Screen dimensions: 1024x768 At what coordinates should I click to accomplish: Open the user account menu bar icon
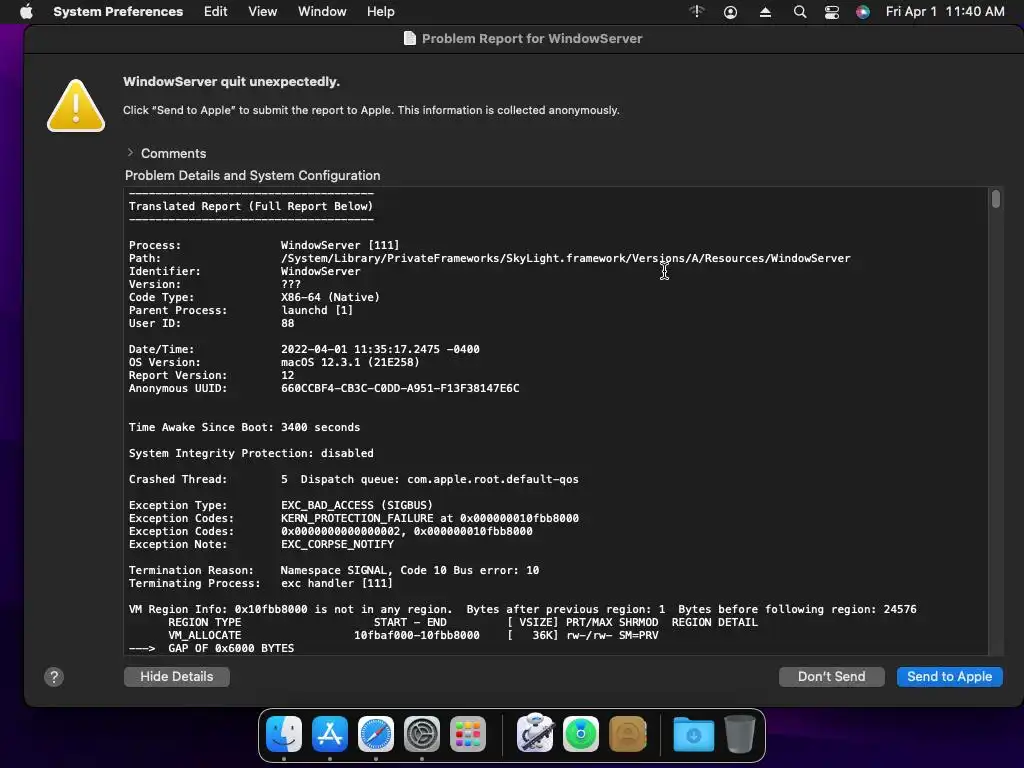[730, 12]
